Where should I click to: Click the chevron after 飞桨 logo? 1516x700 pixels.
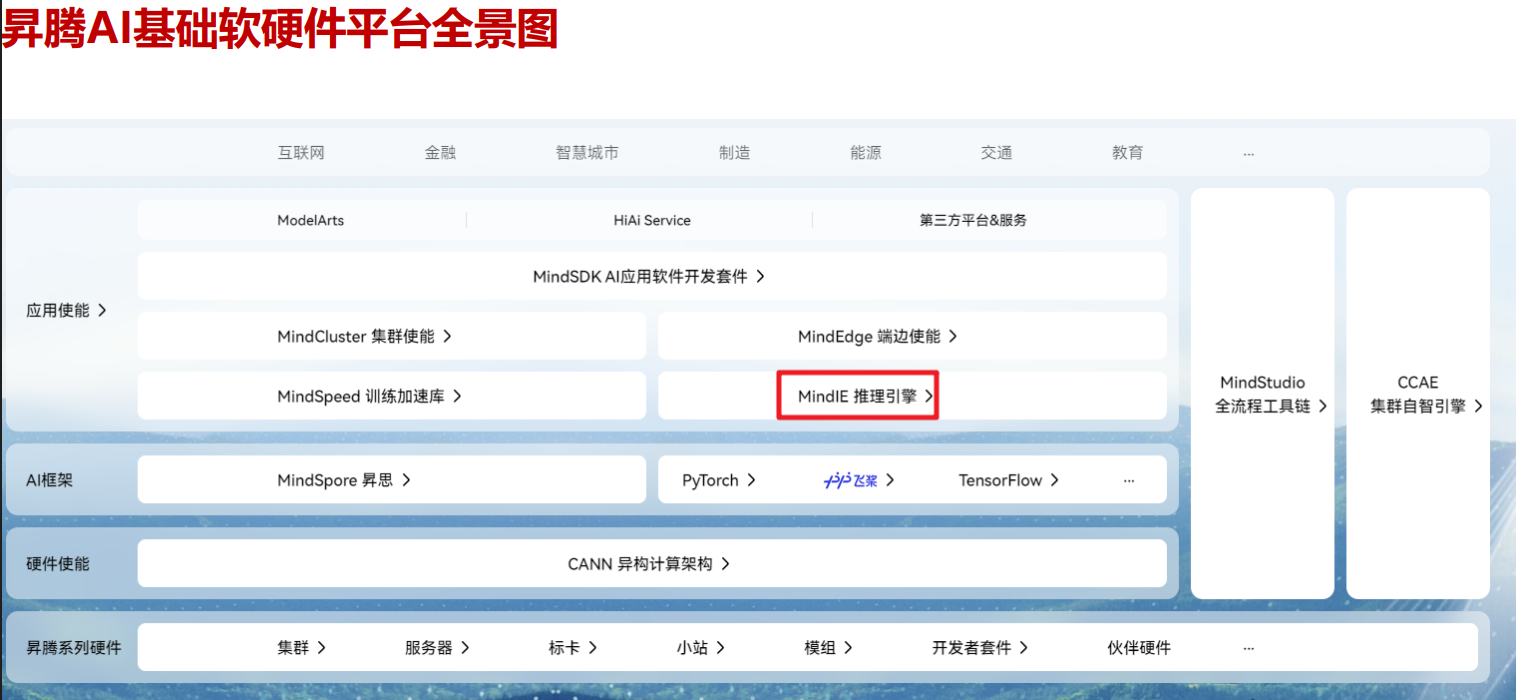(x=890, y=480)
